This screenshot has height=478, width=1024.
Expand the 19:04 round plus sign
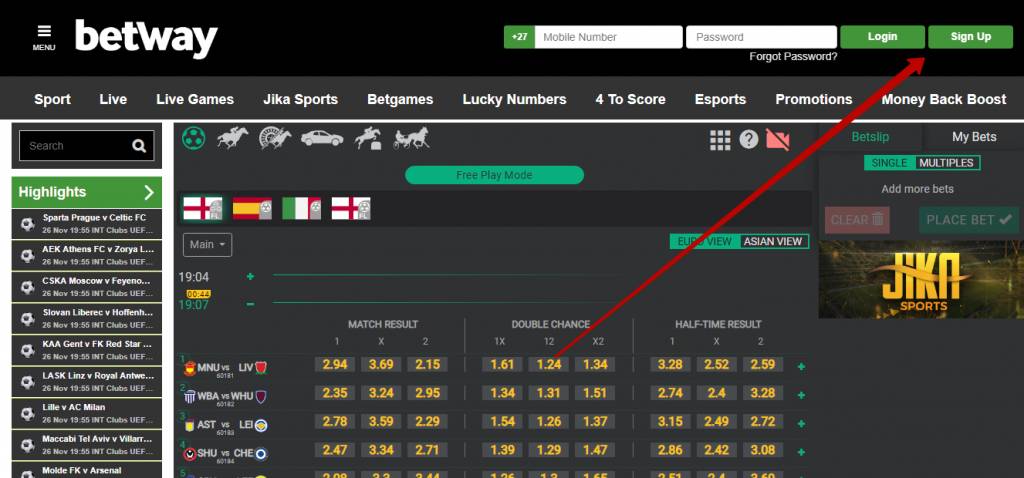[x=250, y=277]
